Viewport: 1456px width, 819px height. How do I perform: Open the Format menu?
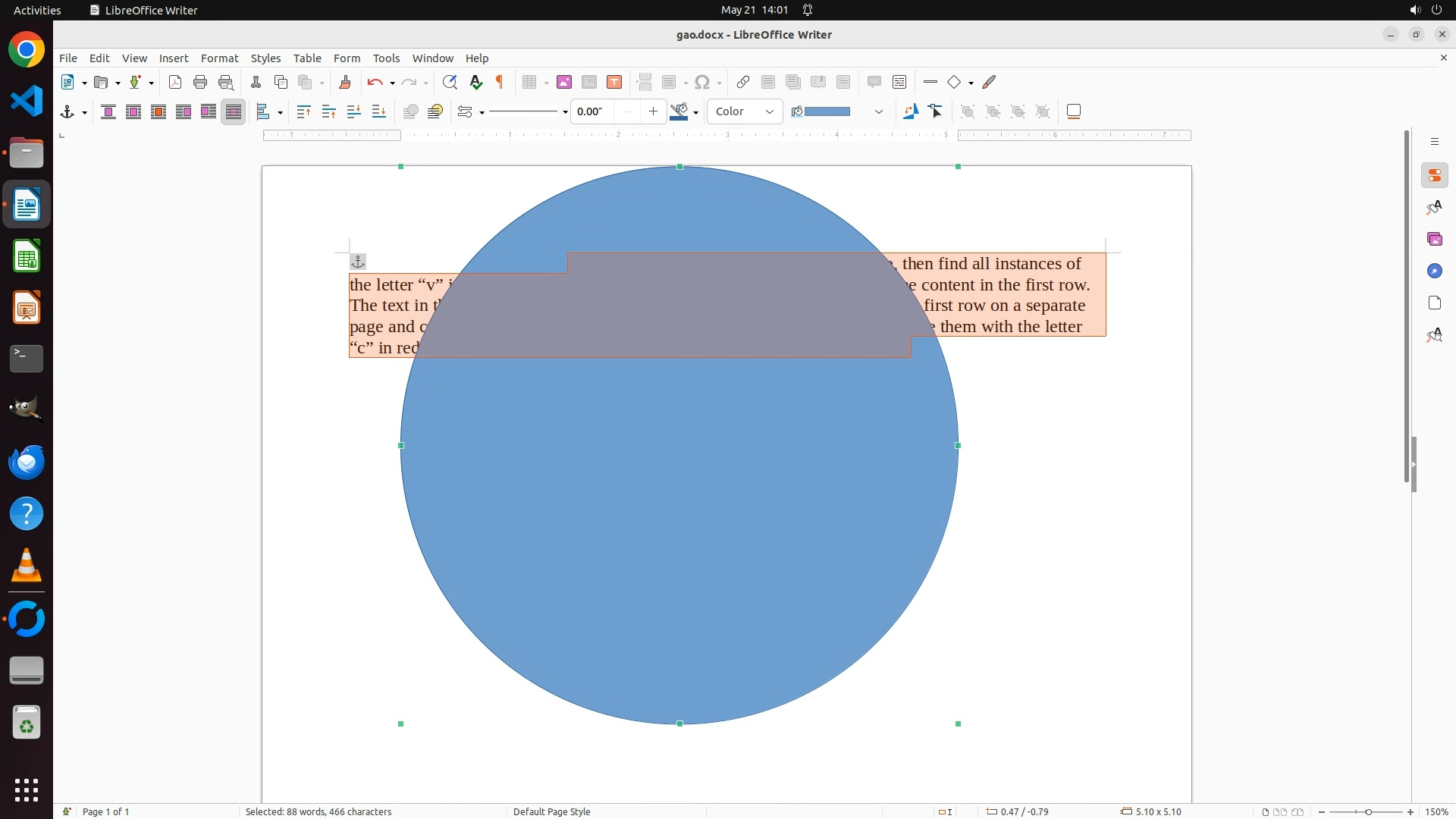click(219, 58)
